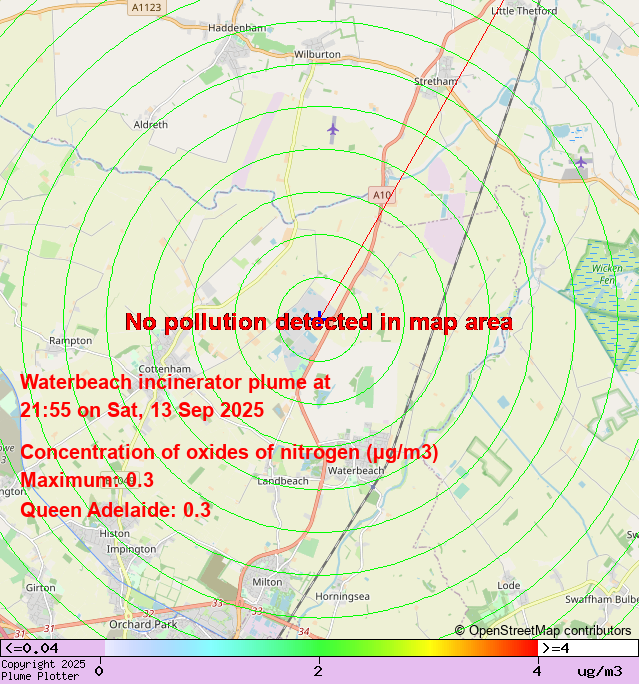Click the "Queen Adelaide: 0.3" value
Viewport: 639px width, 684px height.
[x=116, y=510]
